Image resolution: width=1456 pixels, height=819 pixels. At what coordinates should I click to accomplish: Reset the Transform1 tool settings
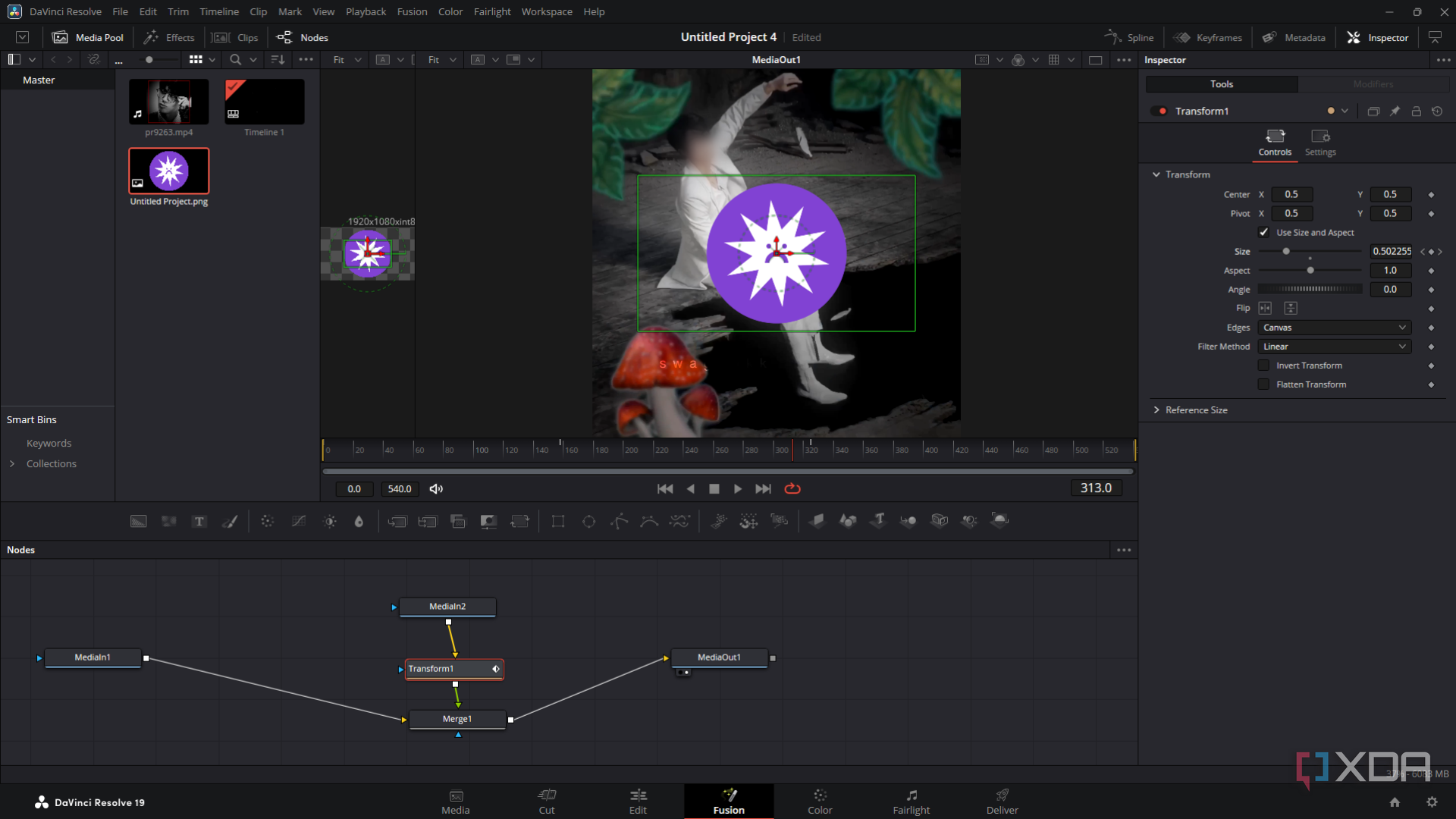tap(1437, 111)
